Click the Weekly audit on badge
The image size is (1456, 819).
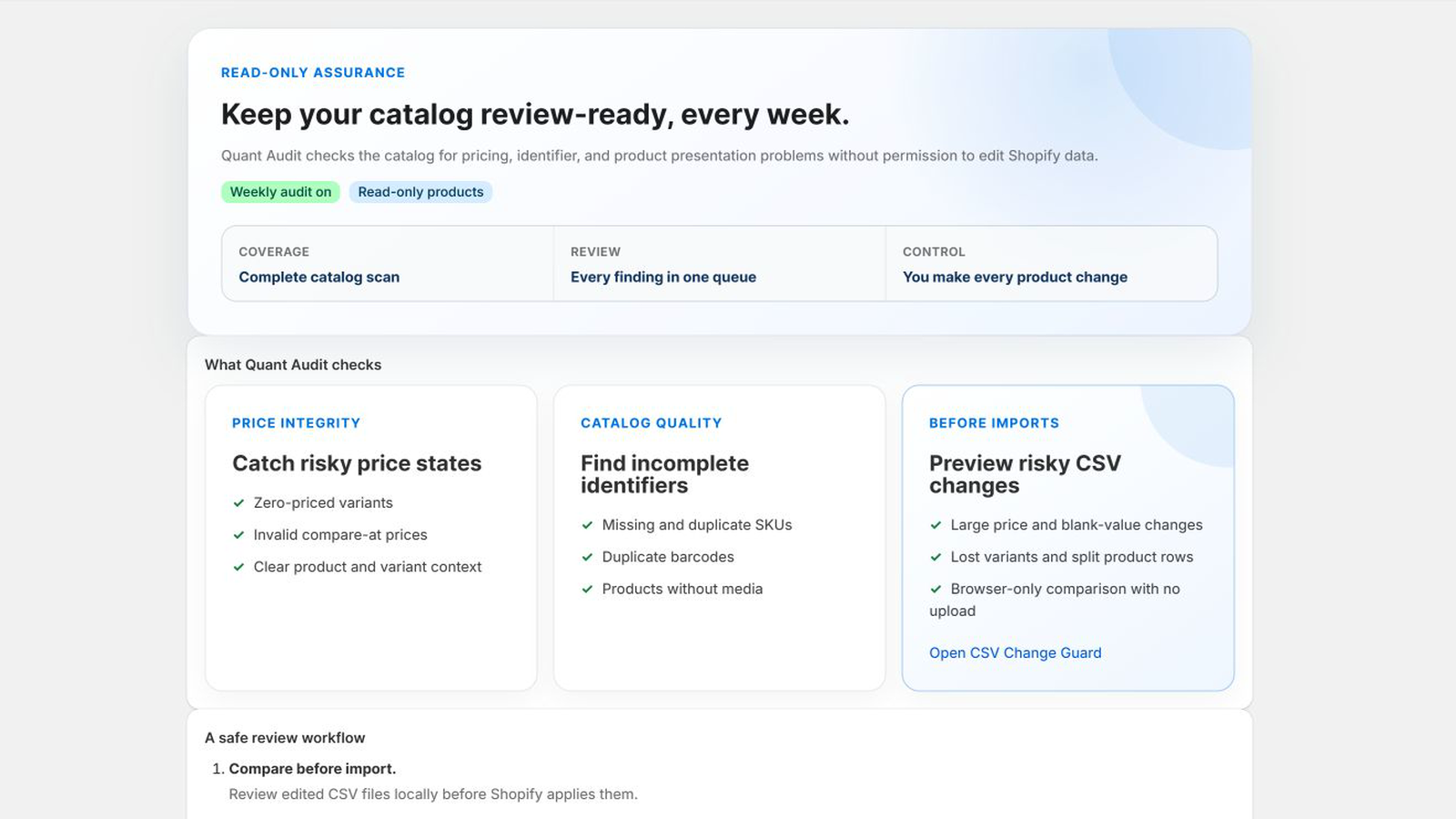280,192
